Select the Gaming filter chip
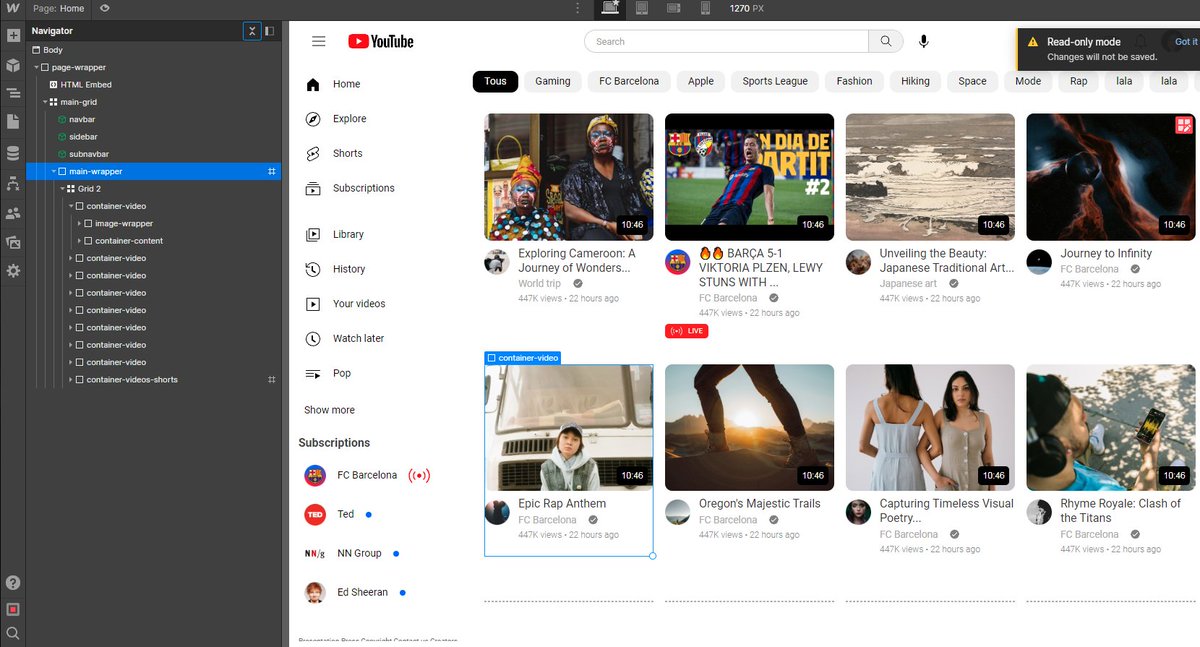The width and height of the screenshot is (1200, 647). point(552,81)
